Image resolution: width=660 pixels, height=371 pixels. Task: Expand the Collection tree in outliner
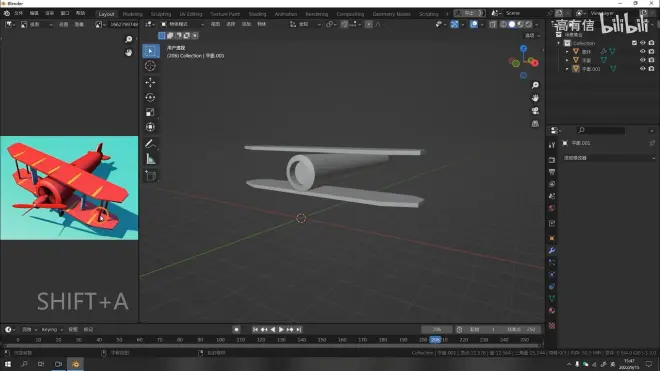(559, 43)
